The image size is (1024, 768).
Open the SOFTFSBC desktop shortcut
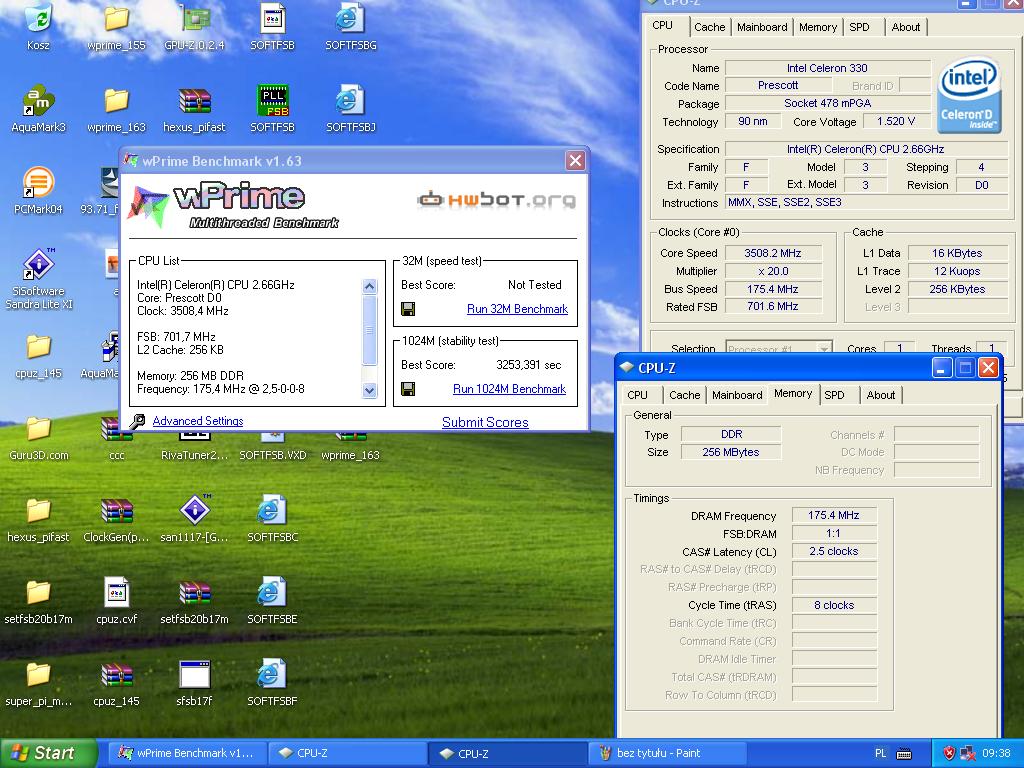pyautogui.click(x=273, y=511)
